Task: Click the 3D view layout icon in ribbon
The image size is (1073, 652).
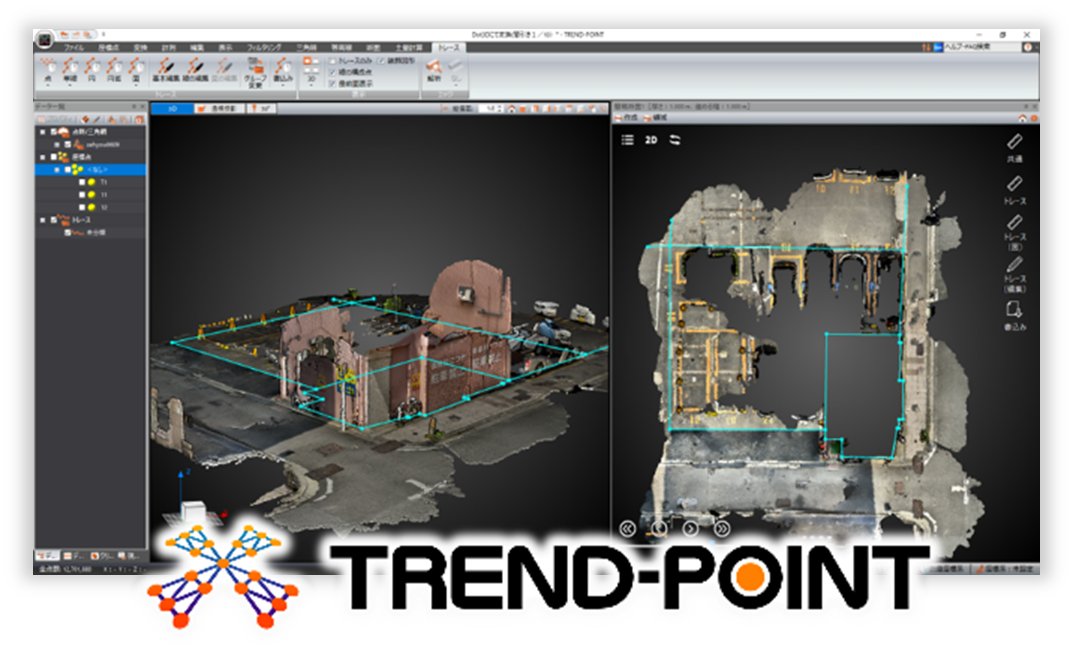Action: coord(311,70)
